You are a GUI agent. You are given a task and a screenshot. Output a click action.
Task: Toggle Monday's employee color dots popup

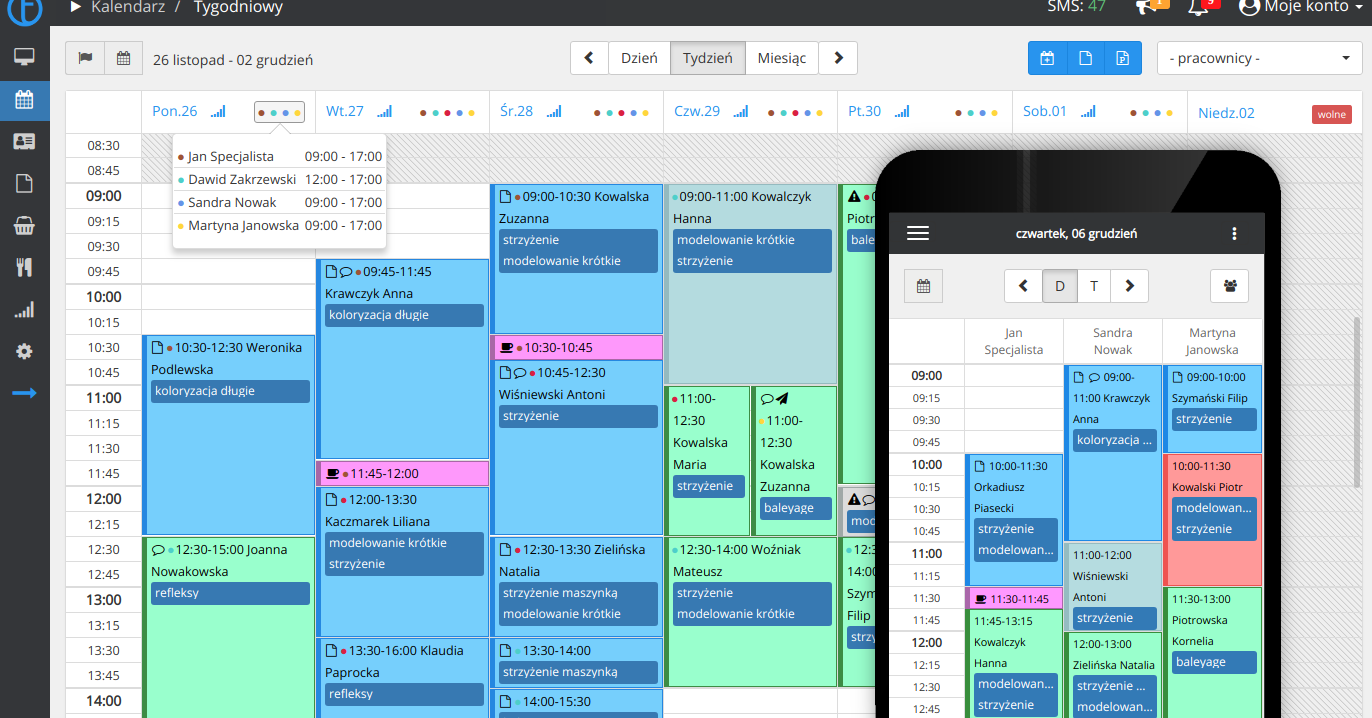click(279, 112)
